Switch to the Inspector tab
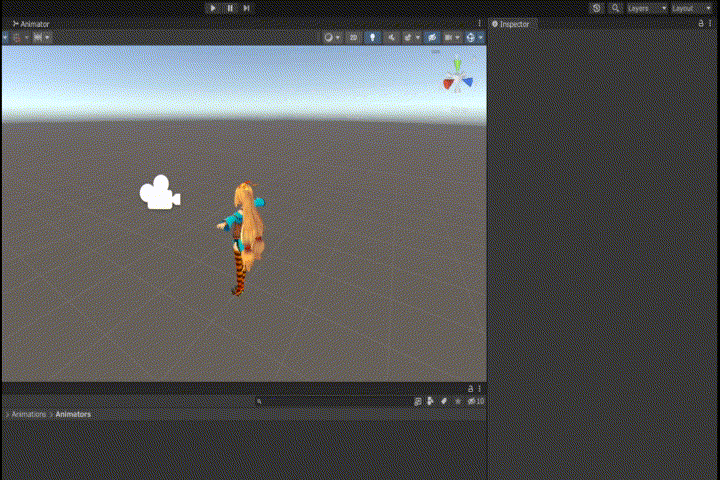Viewport: 720px width, 480px height. [x=511, y=24]
